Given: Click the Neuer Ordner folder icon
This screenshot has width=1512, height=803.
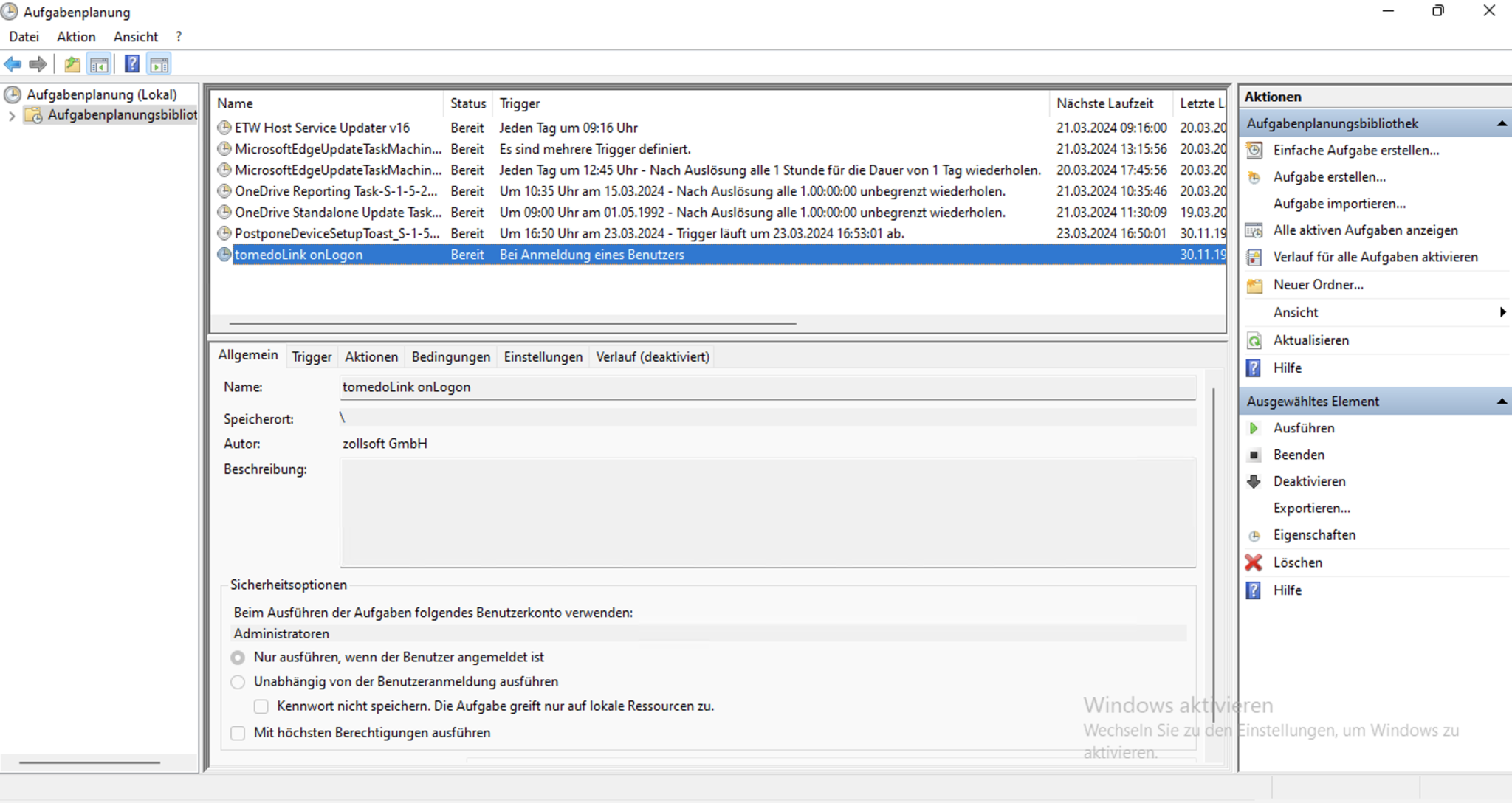Looking at the screenshot, I should point(1254,285).
